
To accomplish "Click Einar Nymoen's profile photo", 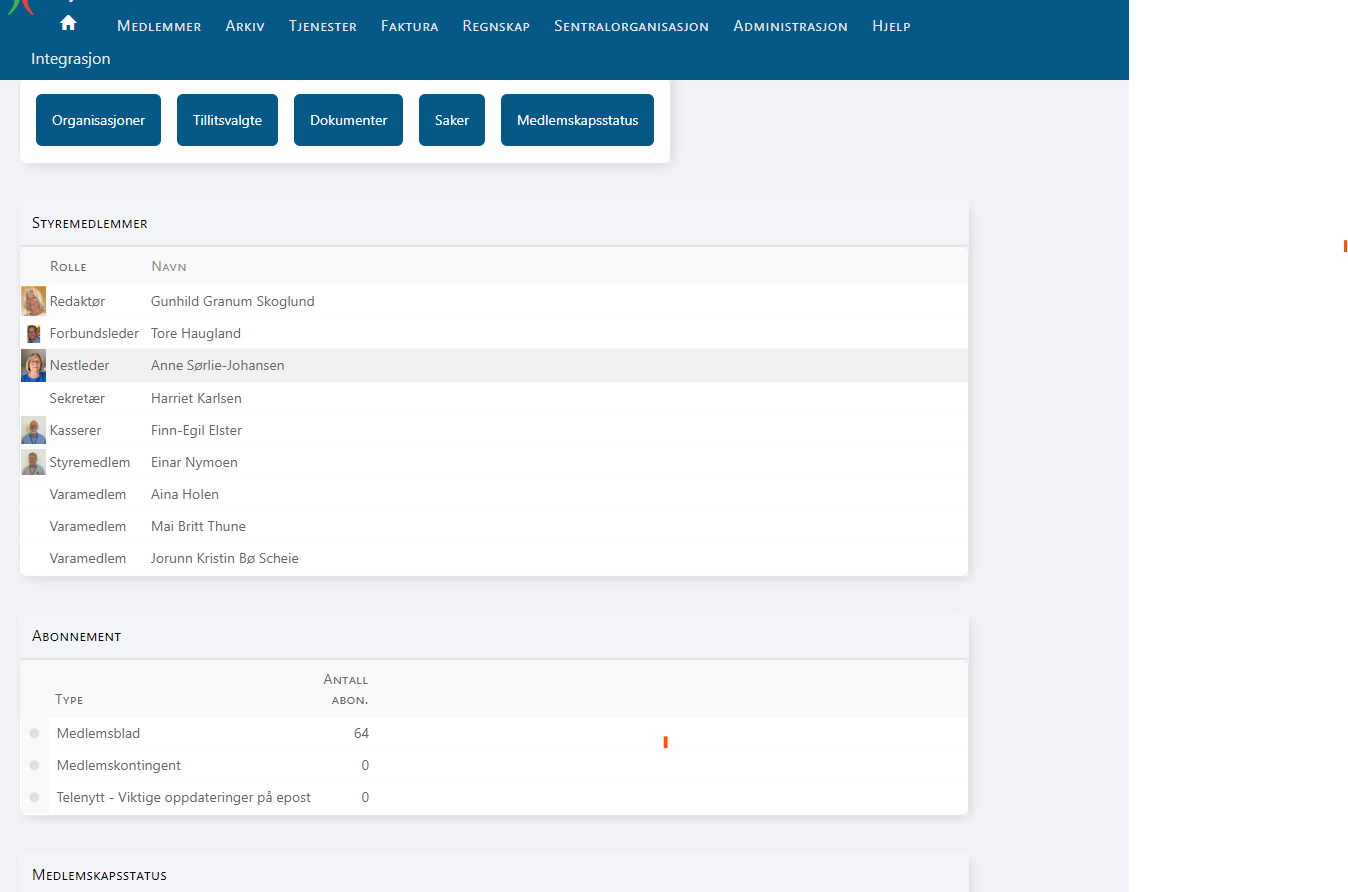I will click(33, 462).
